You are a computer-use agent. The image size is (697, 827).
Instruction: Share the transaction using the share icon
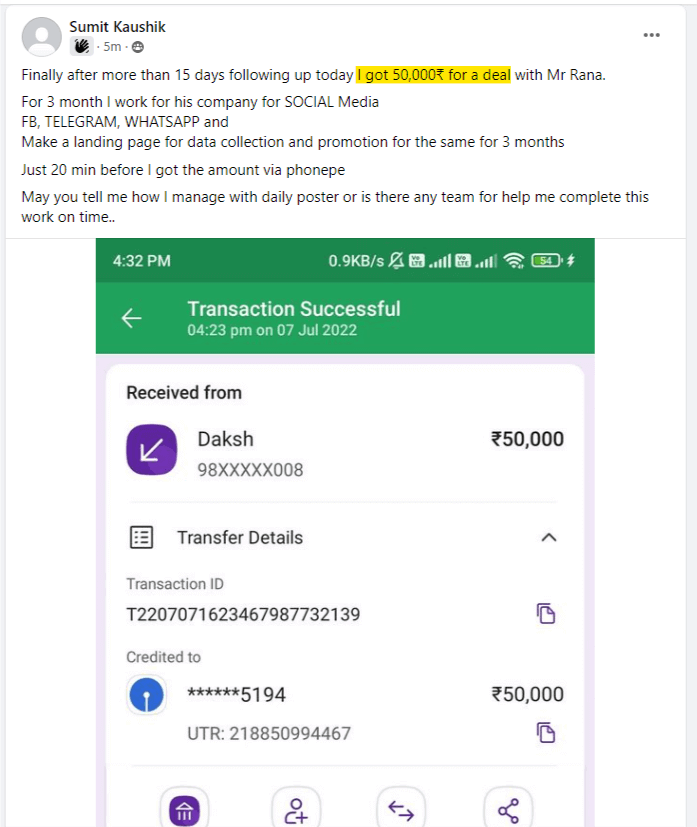[x=508, y=807]
